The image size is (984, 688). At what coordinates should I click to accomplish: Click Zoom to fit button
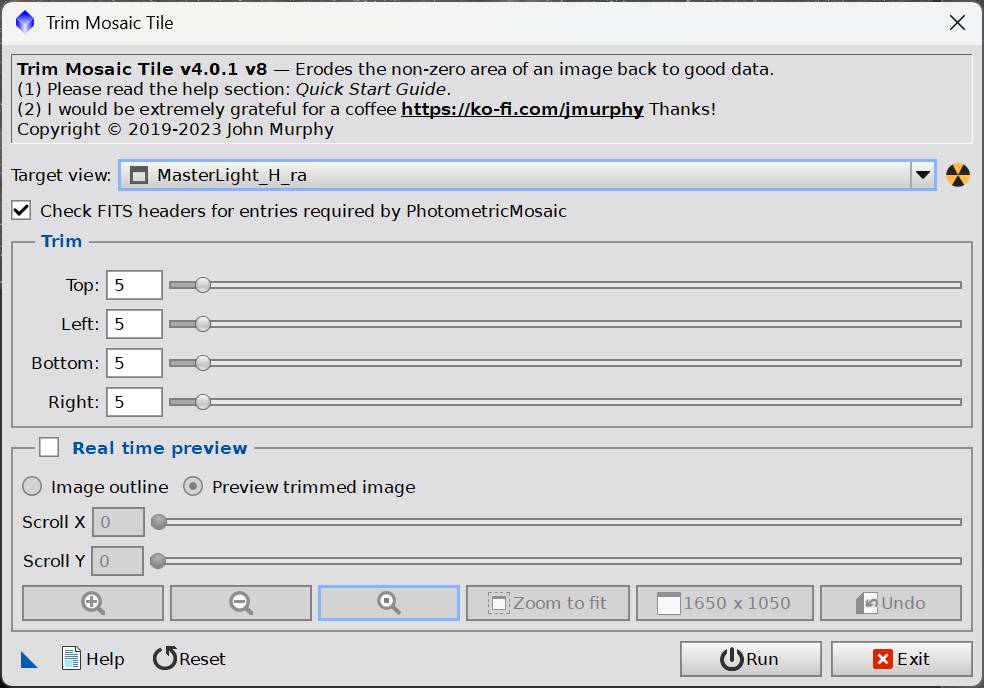tap(548, 603)
